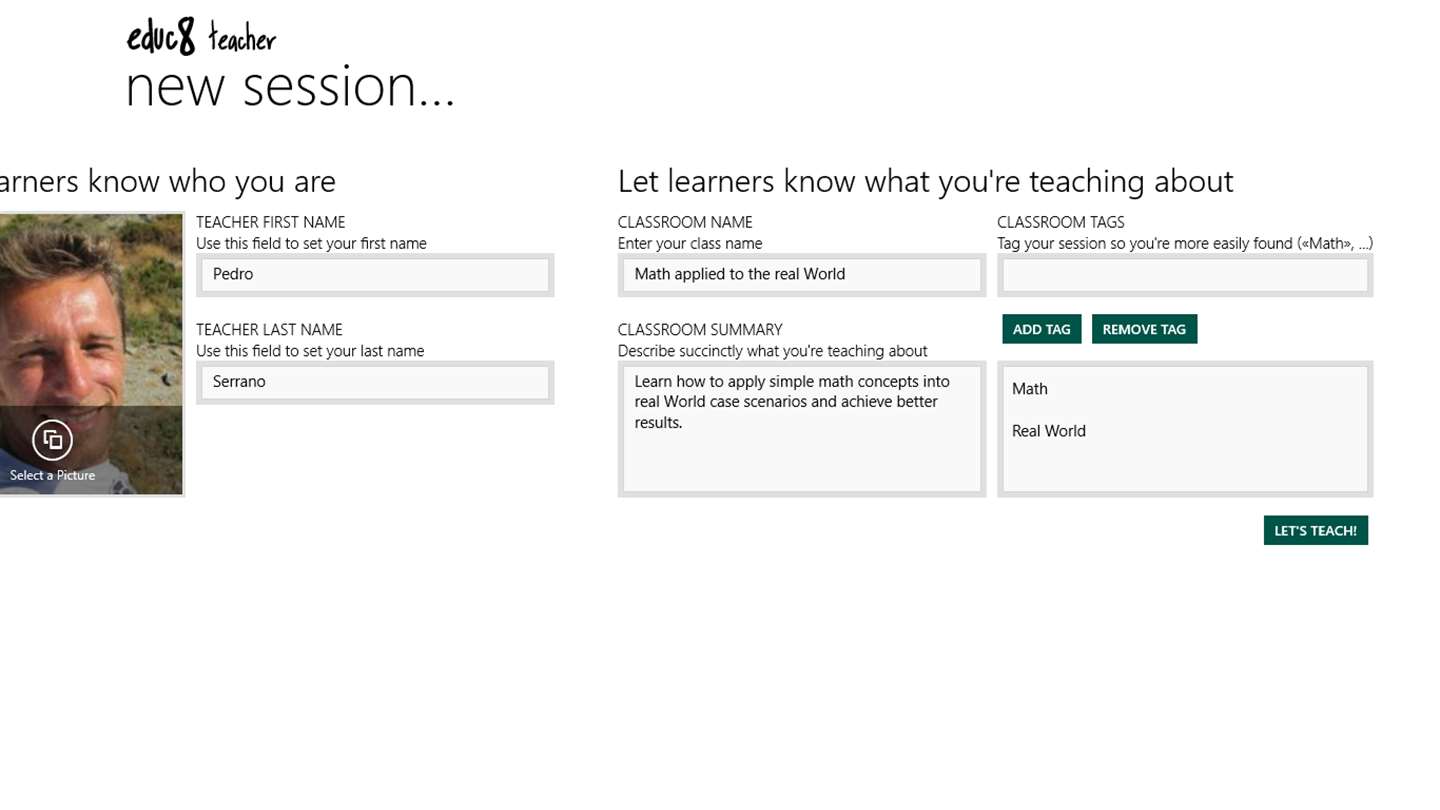Focus the first name field containing Pedro
1440x810 pixels.
[x=375, y=275]
